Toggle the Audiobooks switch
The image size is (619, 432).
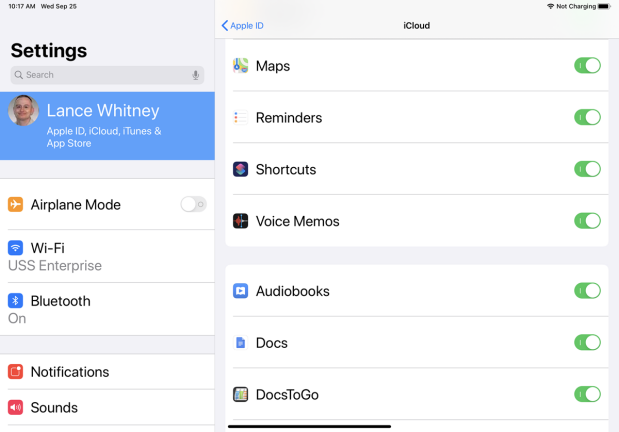[587, 291]
